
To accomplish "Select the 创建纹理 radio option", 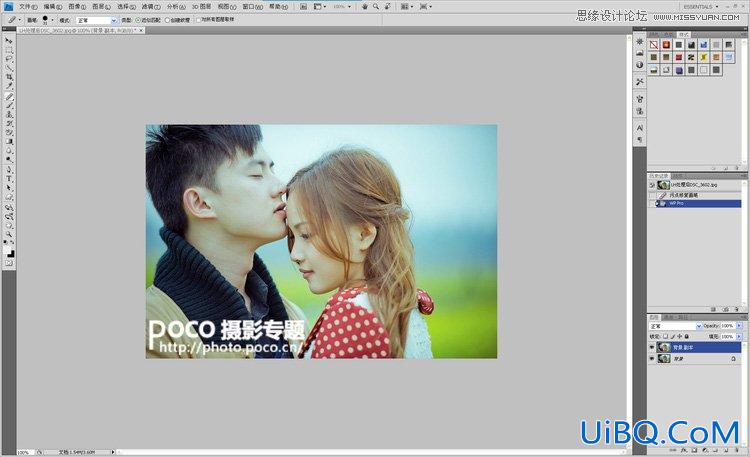I will point(167,20).
